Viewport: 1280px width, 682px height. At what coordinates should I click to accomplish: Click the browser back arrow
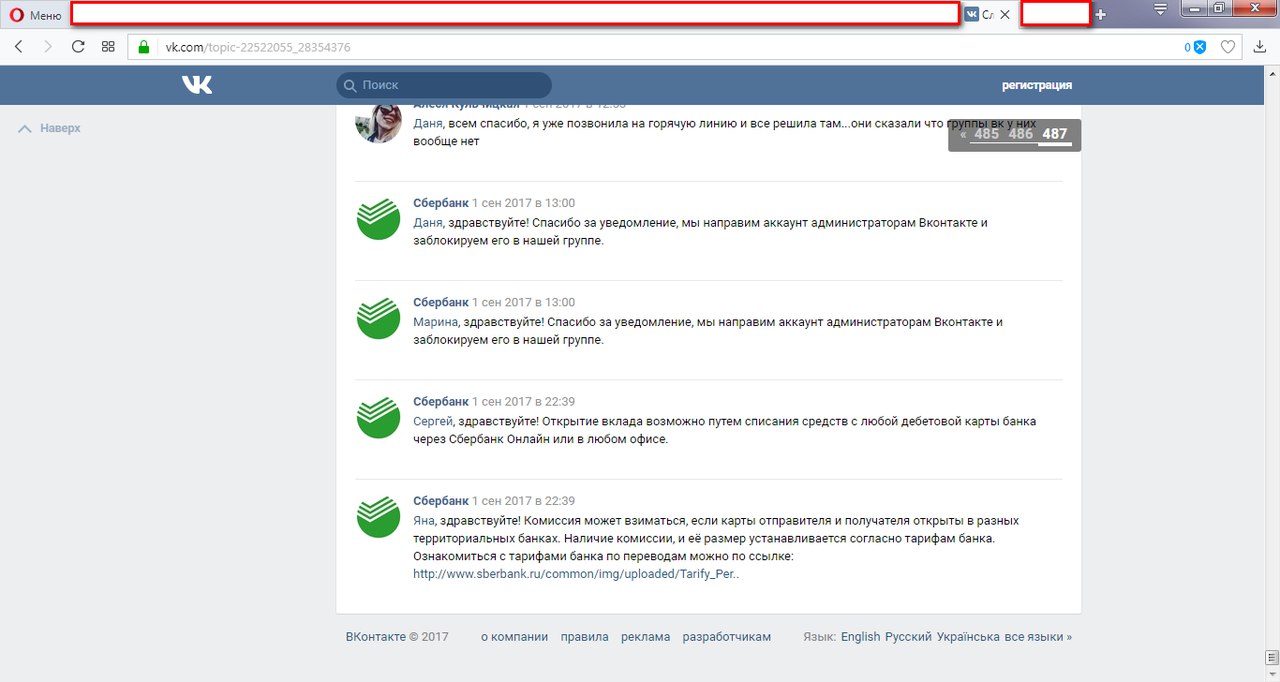(18, 47)
